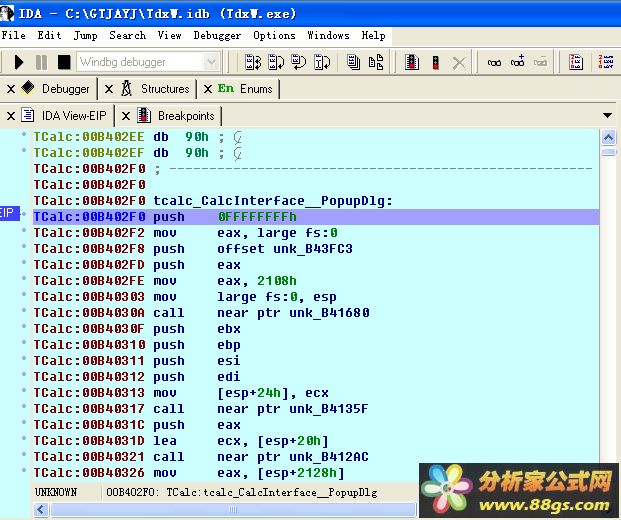Open the Windbg debugger selection dropdown

point(211,62)
